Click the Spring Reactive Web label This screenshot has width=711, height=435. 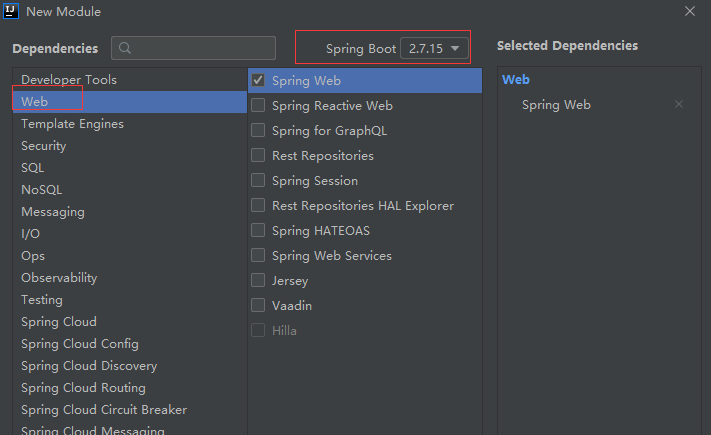coord(332,106)
